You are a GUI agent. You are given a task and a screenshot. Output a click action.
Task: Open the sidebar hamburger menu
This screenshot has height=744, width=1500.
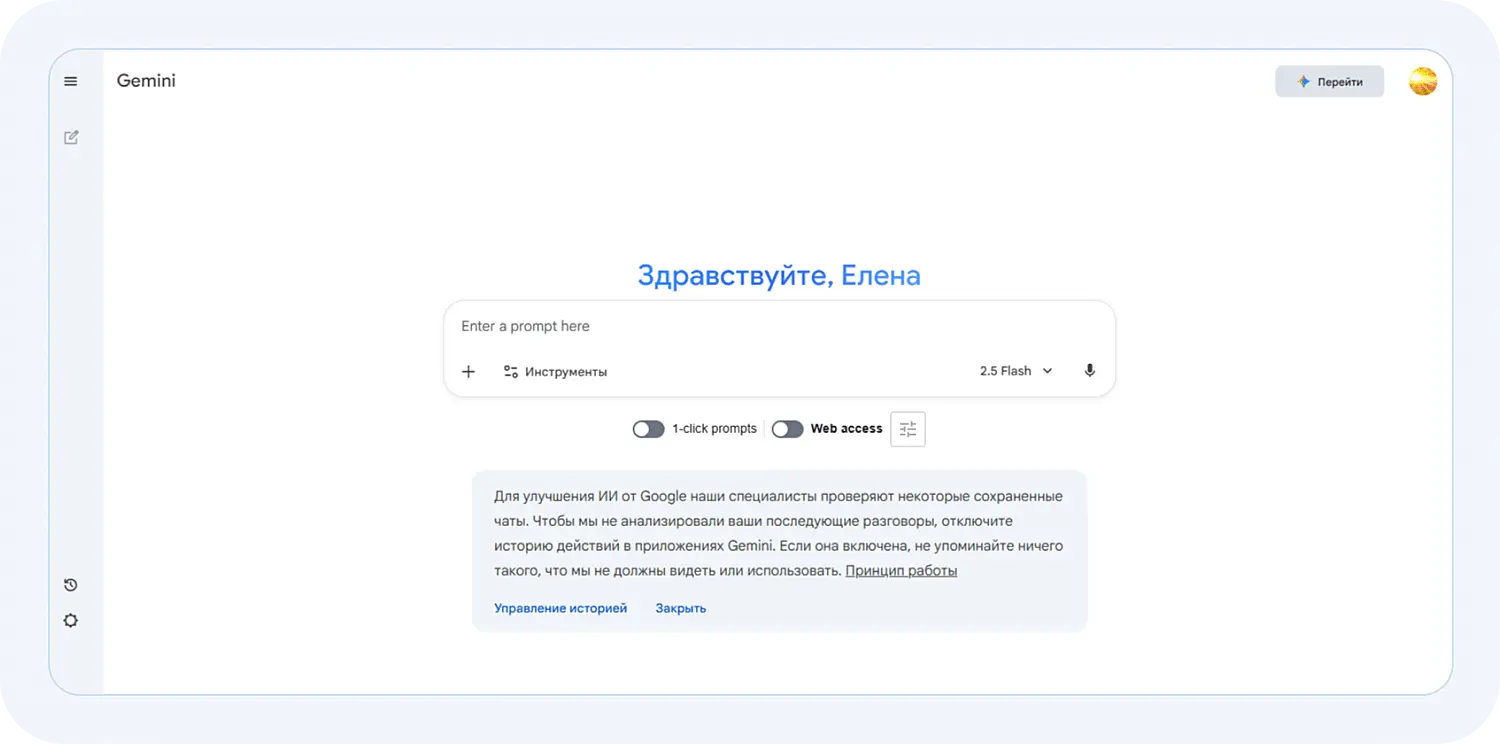tap(70, 81)
